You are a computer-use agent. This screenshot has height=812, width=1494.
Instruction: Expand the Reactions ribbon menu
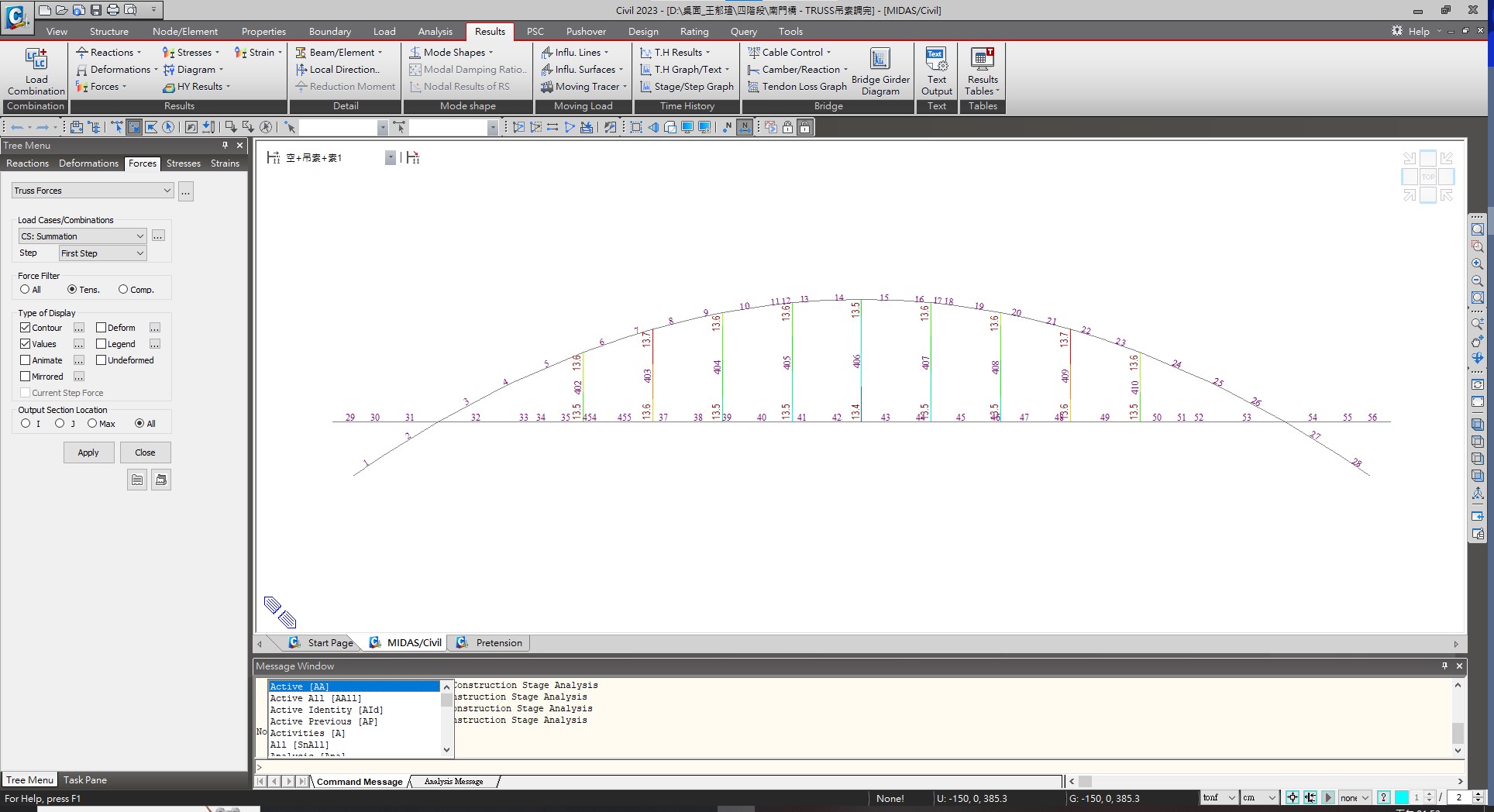tap(109, 53)
